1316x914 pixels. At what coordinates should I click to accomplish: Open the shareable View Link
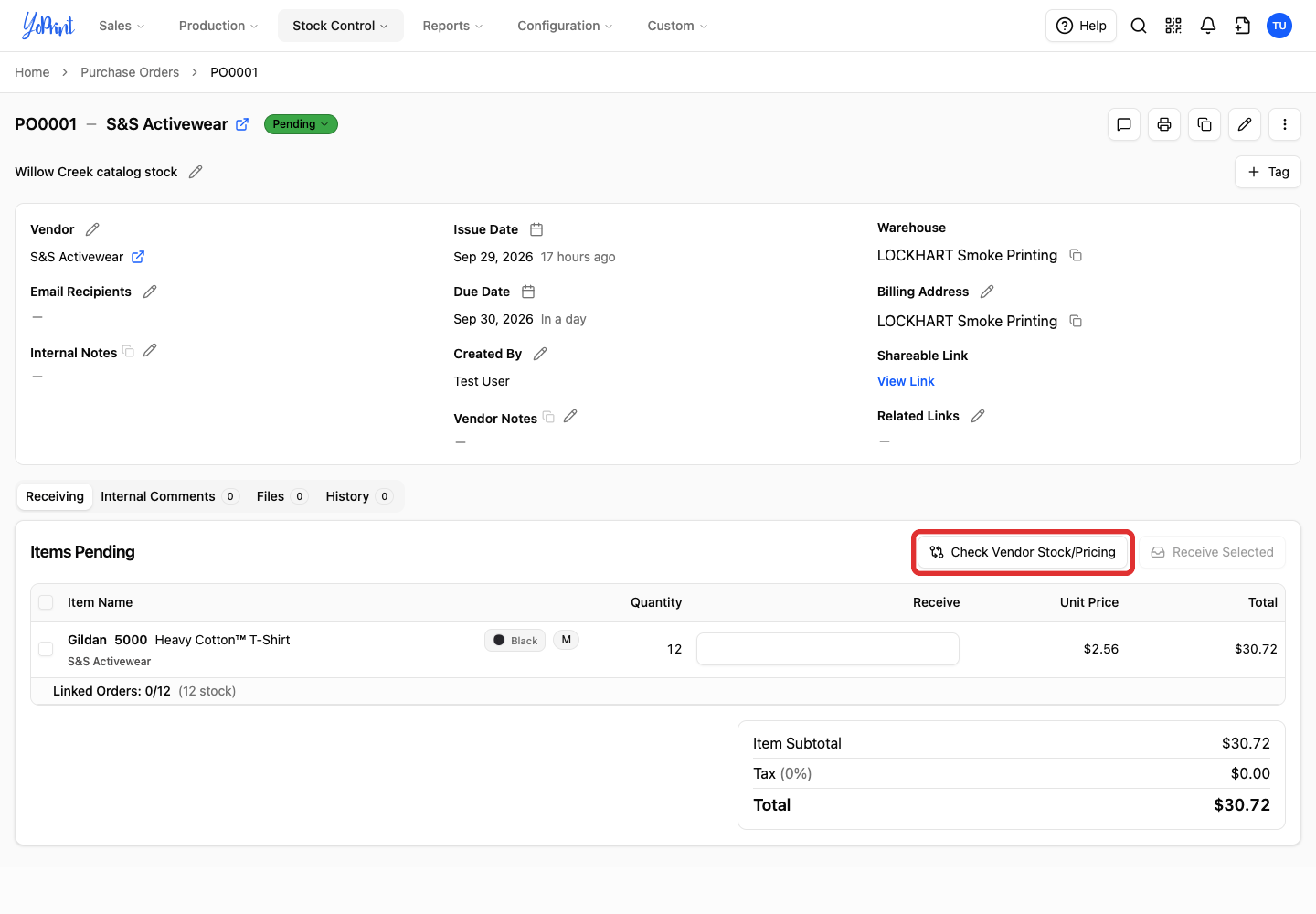[906, 381]
